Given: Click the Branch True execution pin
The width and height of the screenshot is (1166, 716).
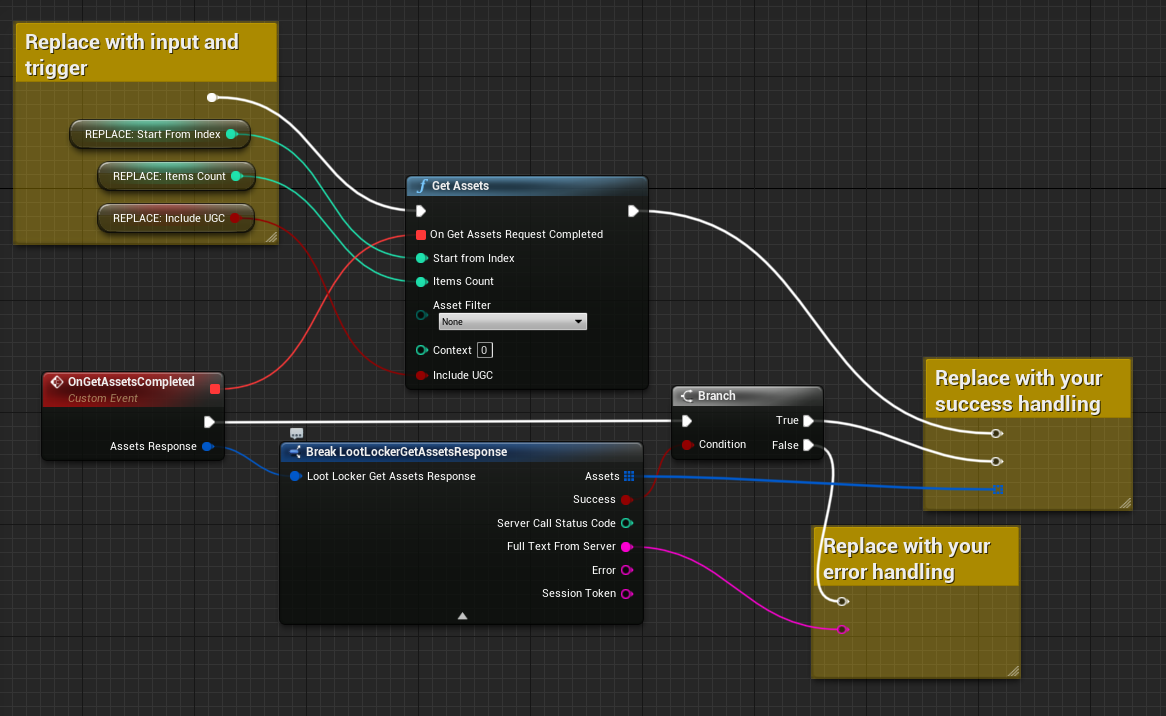Looking at the screenshot, I should point(808,421).
